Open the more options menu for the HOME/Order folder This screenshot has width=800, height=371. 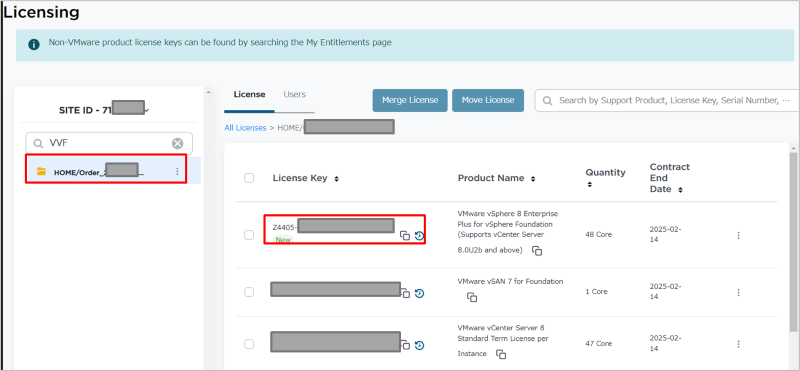[x=177, y=171]
